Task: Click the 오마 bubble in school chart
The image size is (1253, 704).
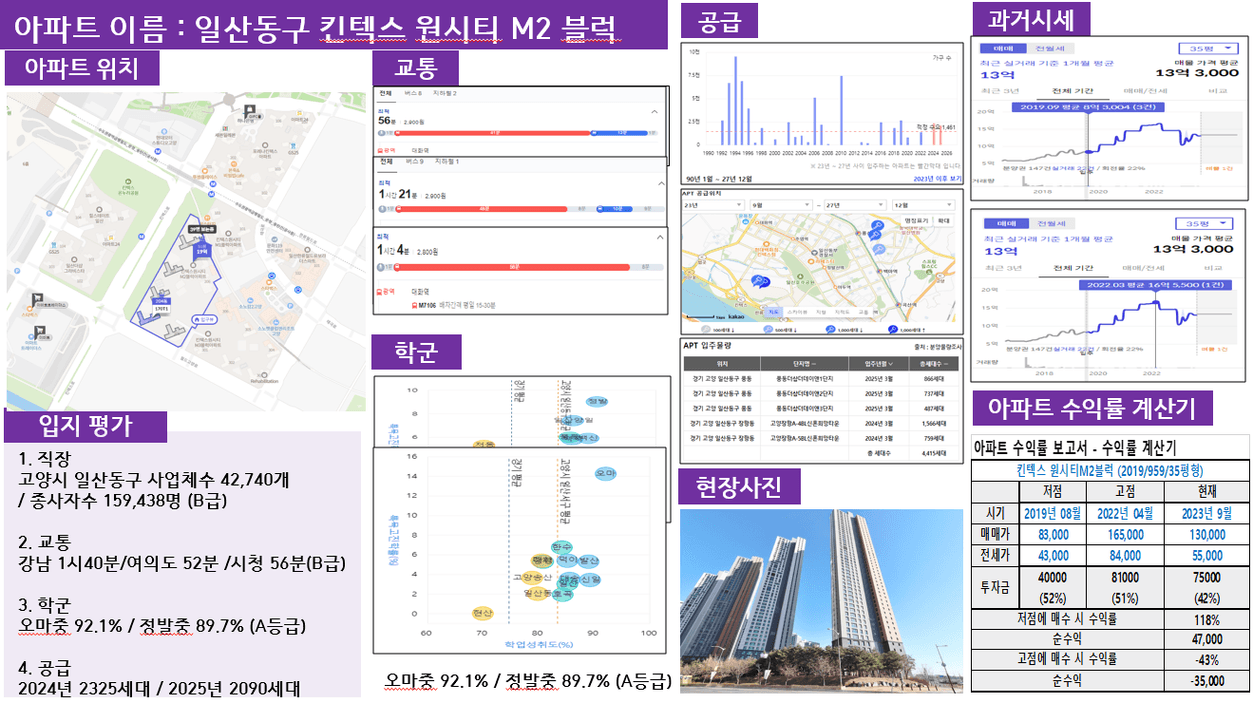Action: click(605, 472)
